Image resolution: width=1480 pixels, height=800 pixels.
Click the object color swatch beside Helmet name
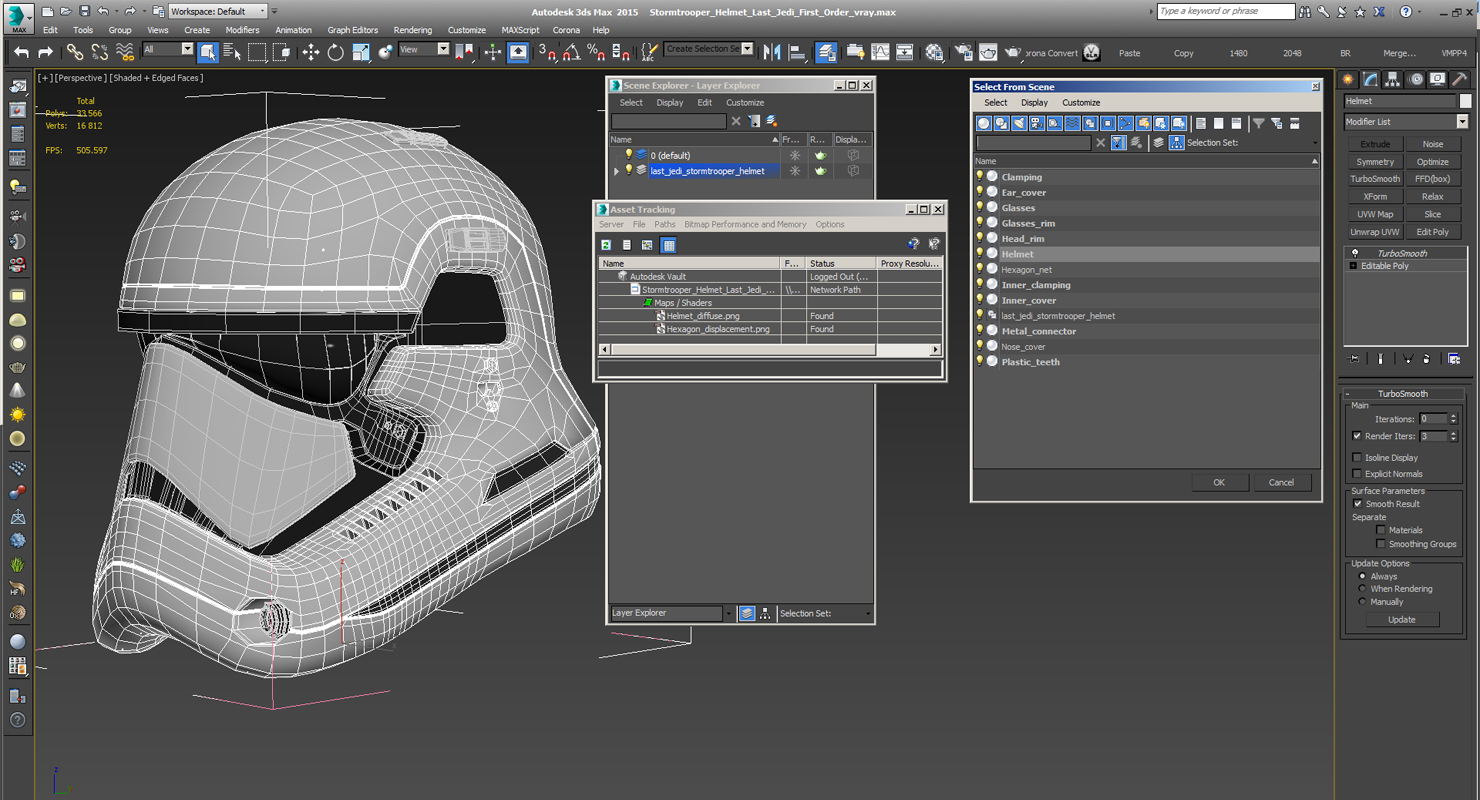(x=1465, y=101)
